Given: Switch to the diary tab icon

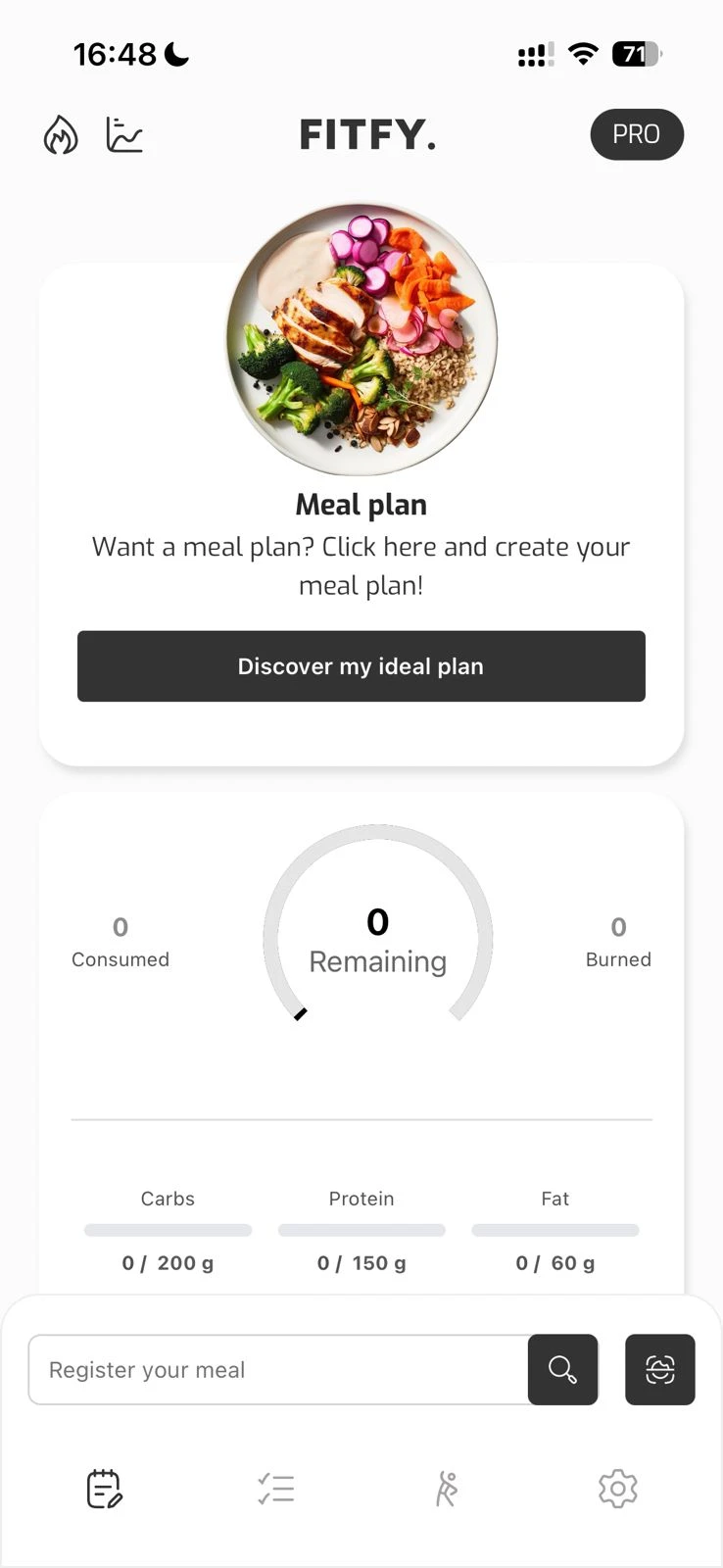Looking at the screenshot, I should pyautogui.click(x=104, y=1490).
